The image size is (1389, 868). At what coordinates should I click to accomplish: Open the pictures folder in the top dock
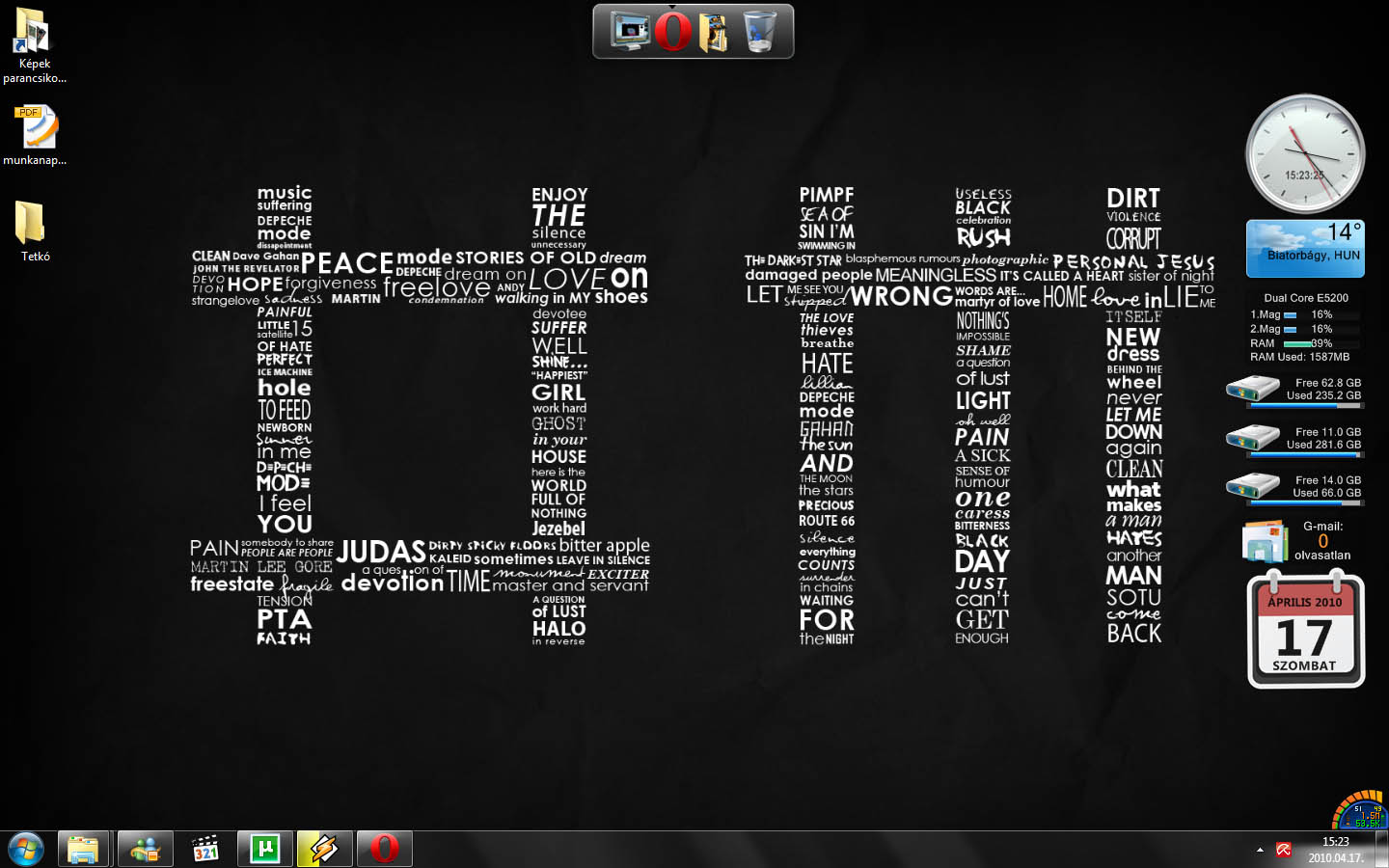coord(715,32)
